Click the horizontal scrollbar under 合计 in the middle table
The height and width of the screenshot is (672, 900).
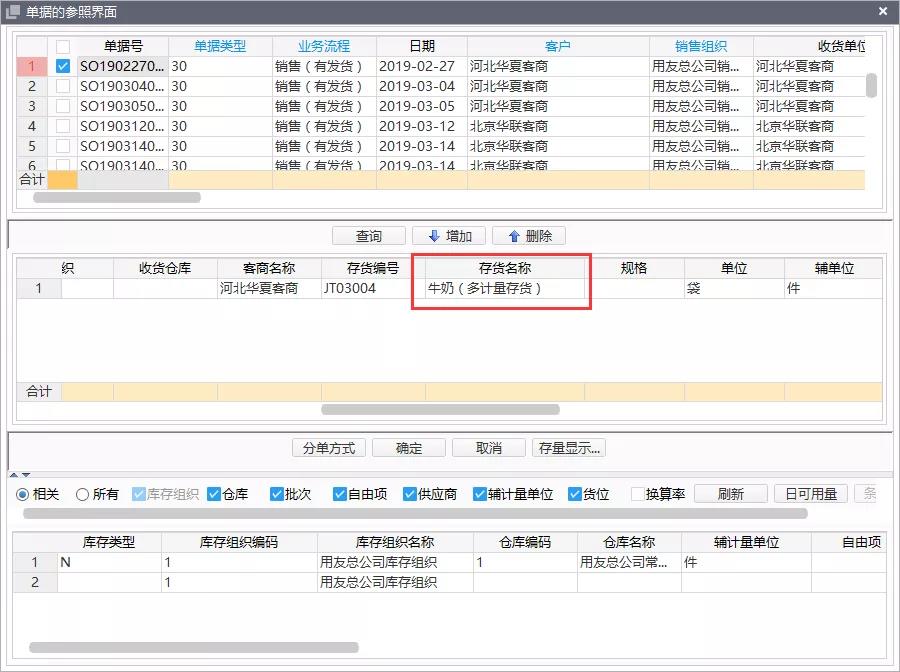pyautogui.click(x=440, y=409)
